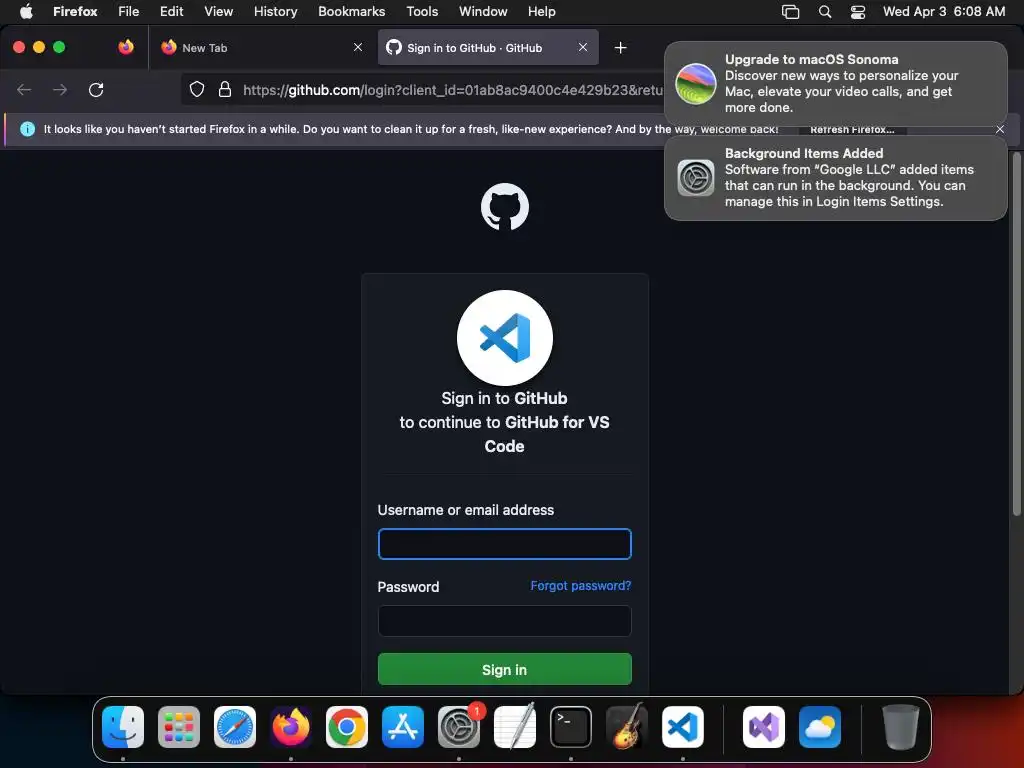Click the date and time in menu bar
This screenshot has height=768, width=1024.
point(944,12)
